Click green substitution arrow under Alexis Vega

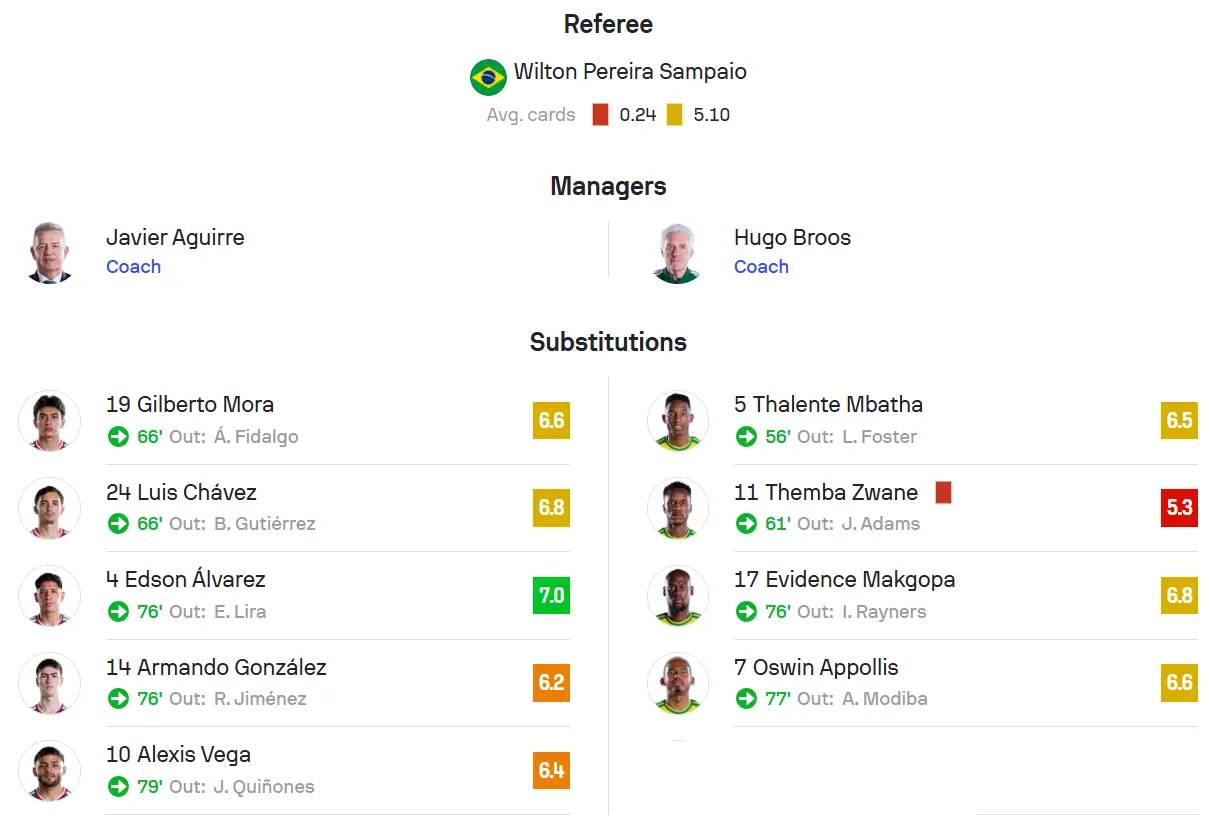(119, 786)
